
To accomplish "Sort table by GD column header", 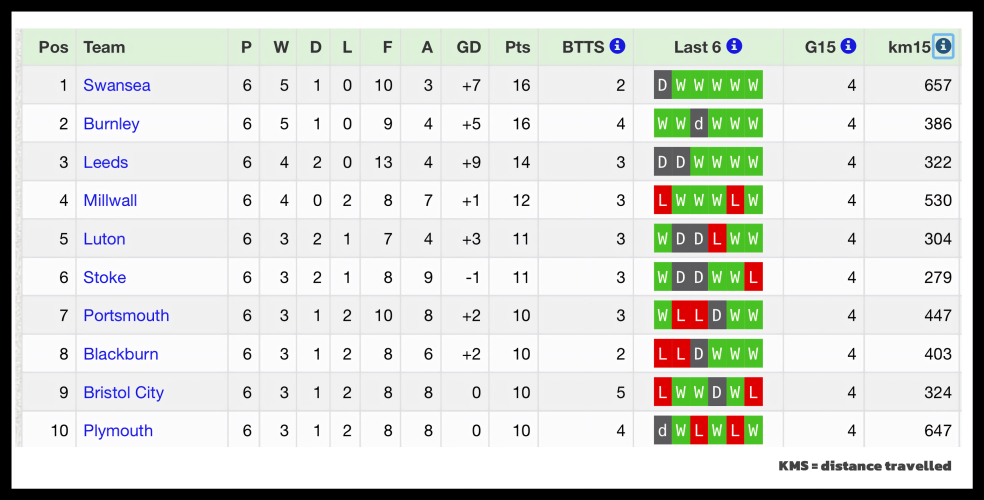I will click(469, 47).
